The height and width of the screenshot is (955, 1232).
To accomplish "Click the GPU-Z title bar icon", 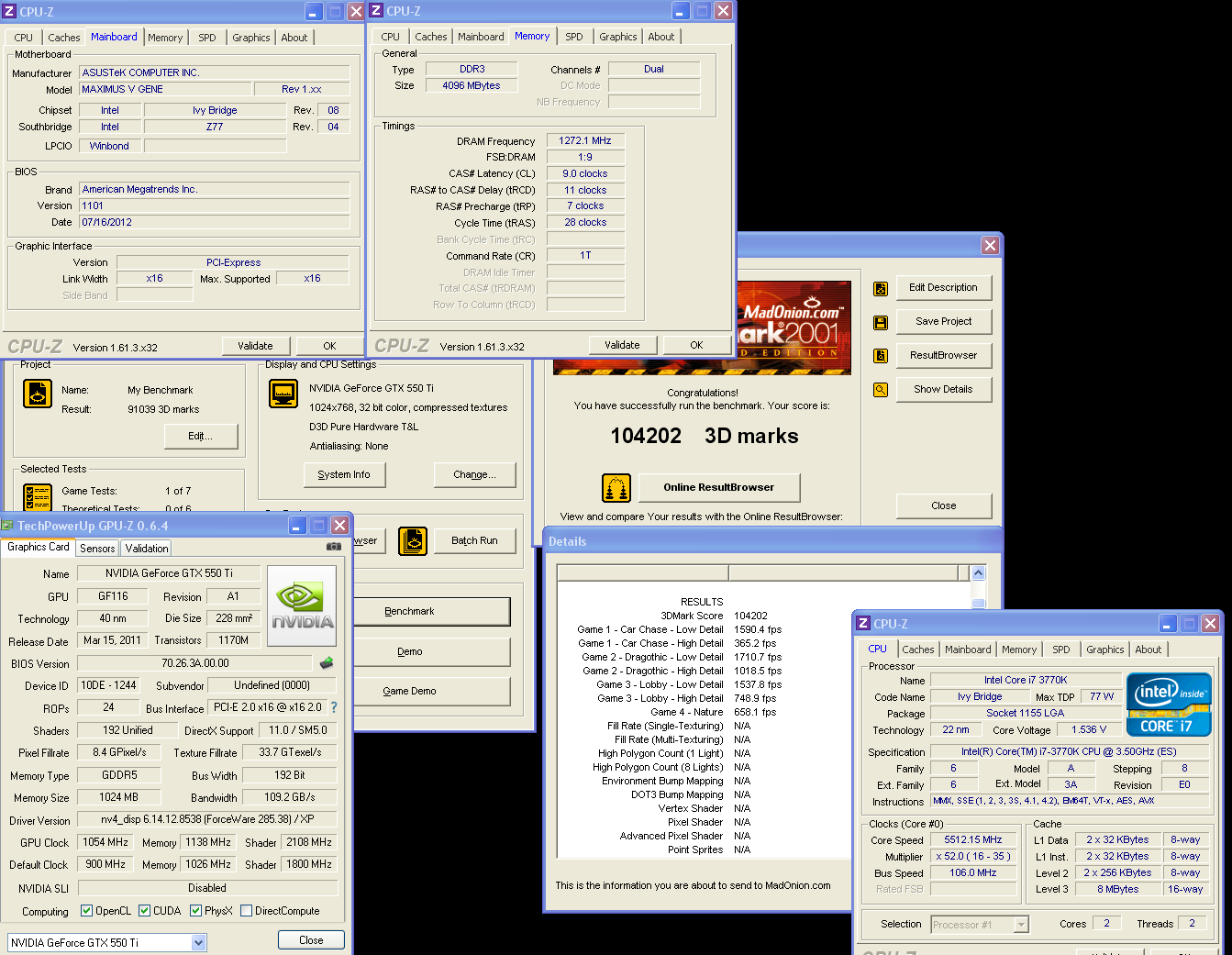I will click(7, 526).
